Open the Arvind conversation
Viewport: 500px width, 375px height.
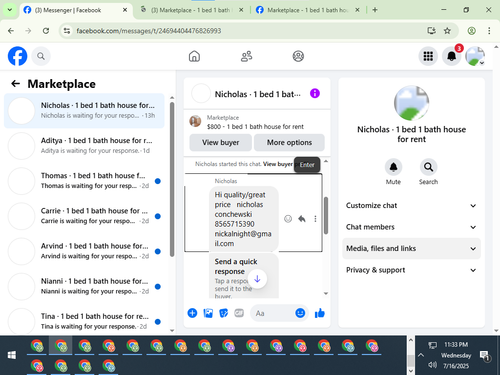[x=84, y=251]
